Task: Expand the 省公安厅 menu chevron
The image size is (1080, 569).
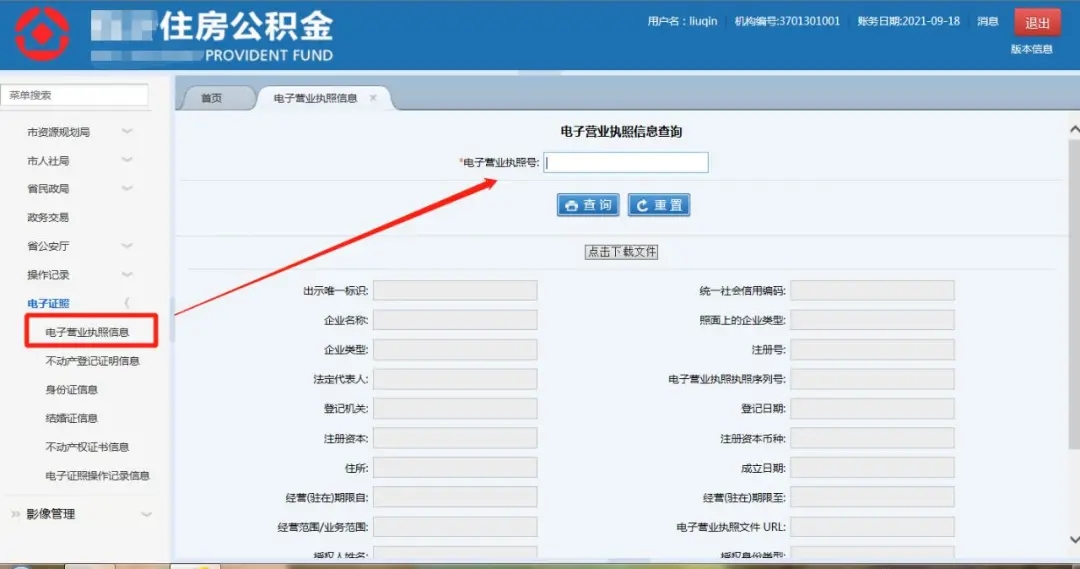Action: [127, 246]
